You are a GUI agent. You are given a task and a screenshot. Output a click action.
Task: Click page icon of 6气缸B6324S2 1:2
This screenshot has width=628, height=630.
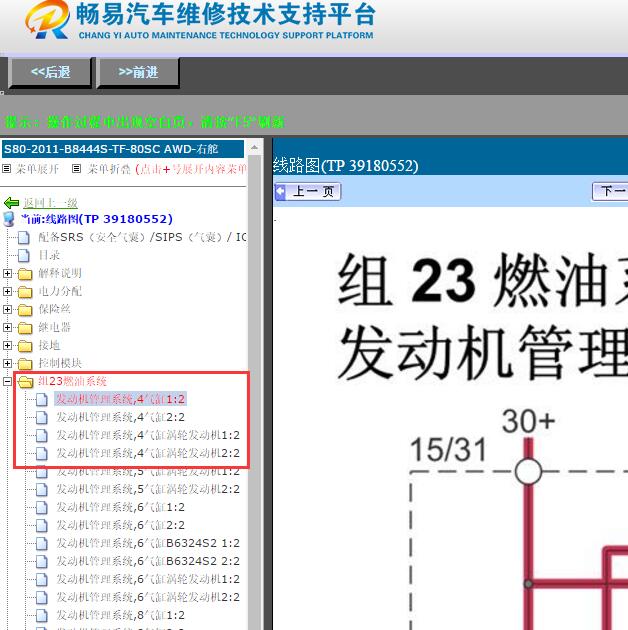[x=41, y=544]
